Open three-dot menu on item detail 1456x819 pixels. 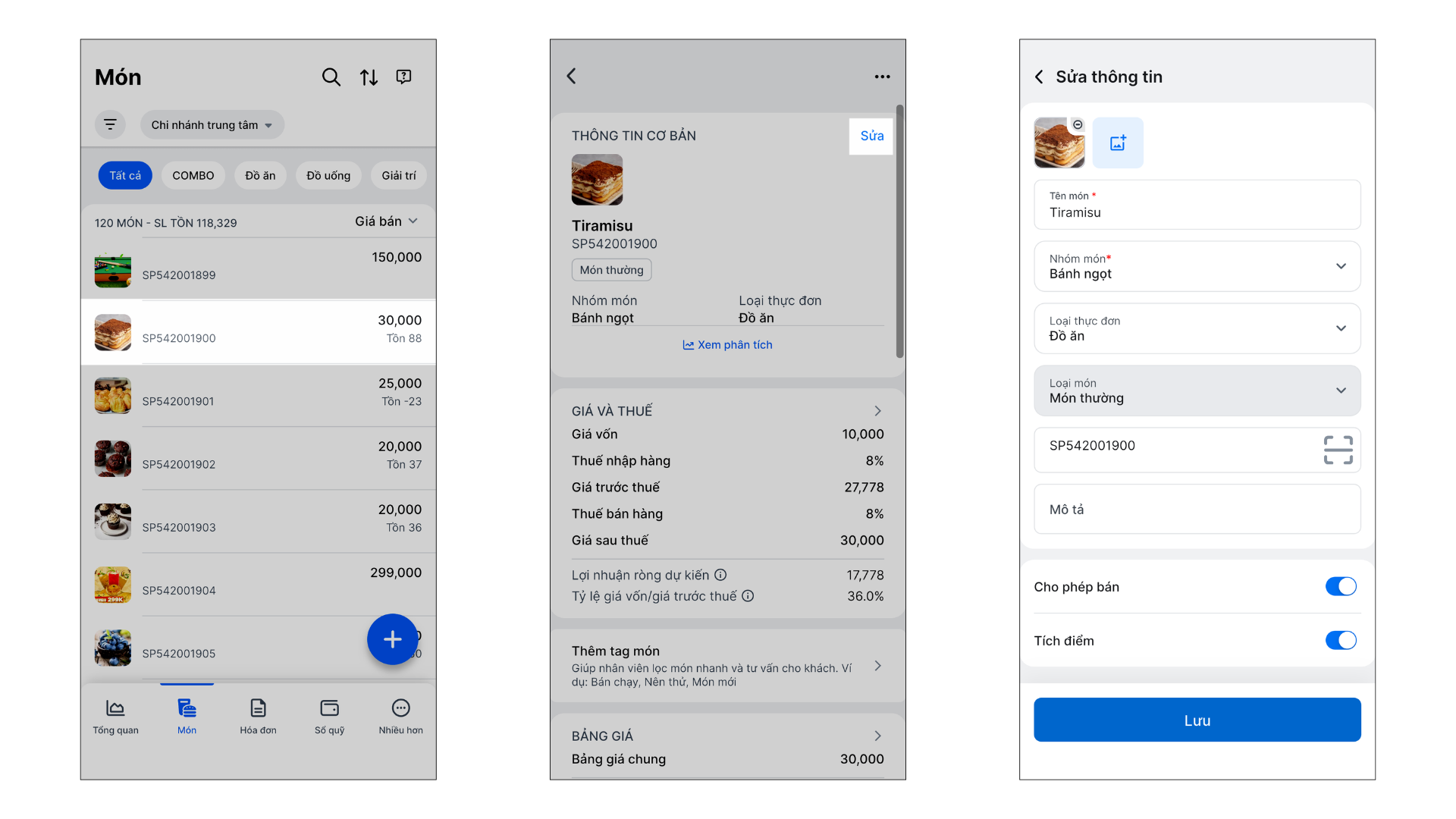tap(882, 77)
